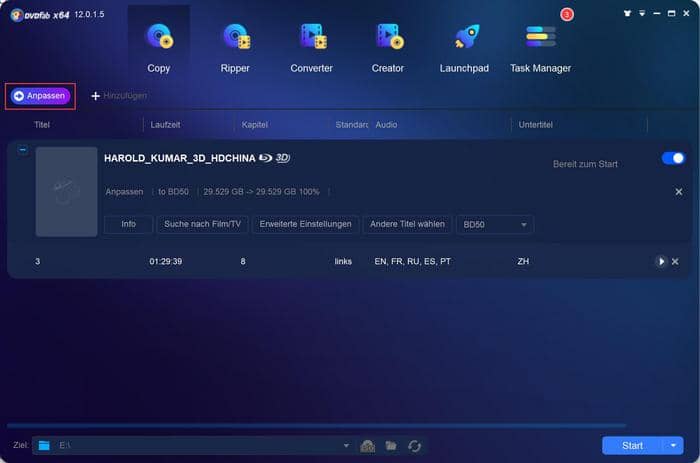Image resolution: width=700 pixels, height=463 pixels.
Task: Maximize the DVDFab window
Action: [671, 13]
